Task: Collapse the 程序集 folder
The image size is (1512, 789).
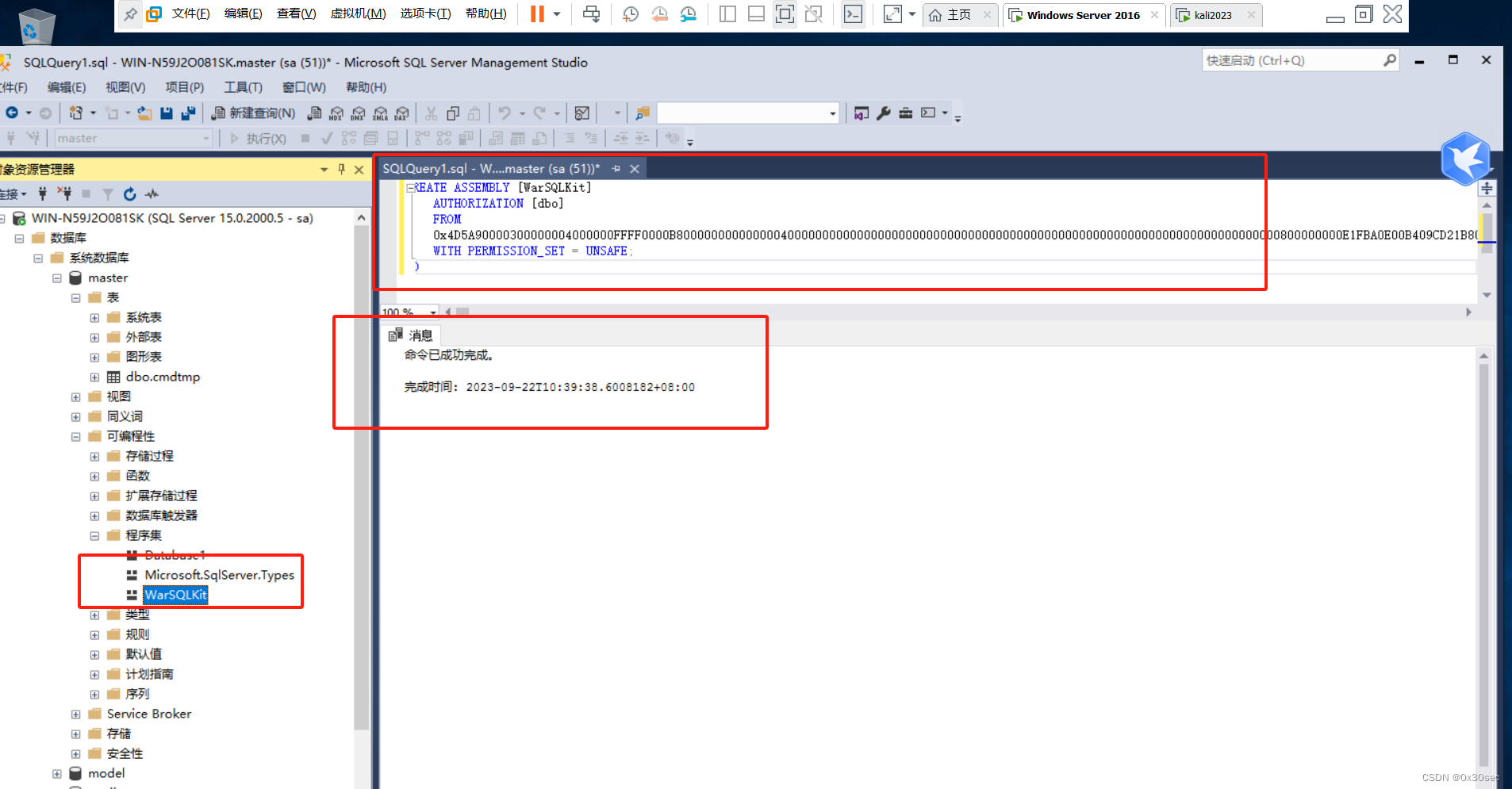Action: 95,536
